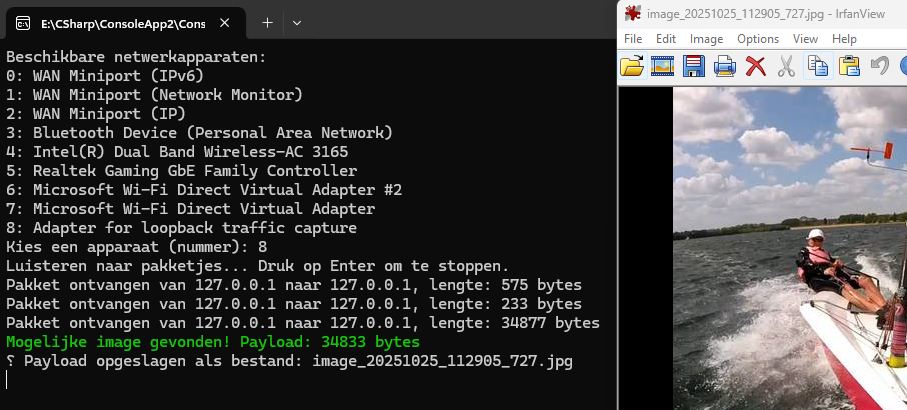Copy the image using the Copy icon
Viewport: 907px width, 410px height.
818,67
